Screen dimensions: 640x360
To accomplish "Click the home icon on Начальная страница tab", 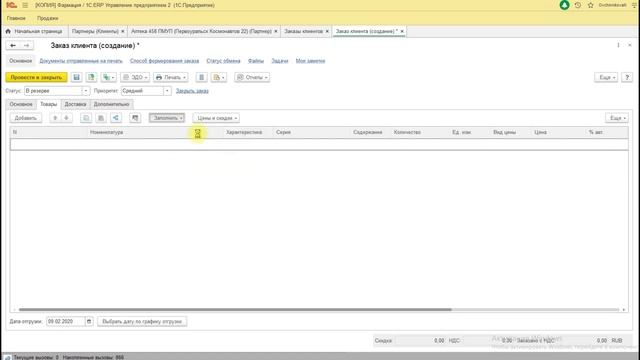I will [8, 31].
